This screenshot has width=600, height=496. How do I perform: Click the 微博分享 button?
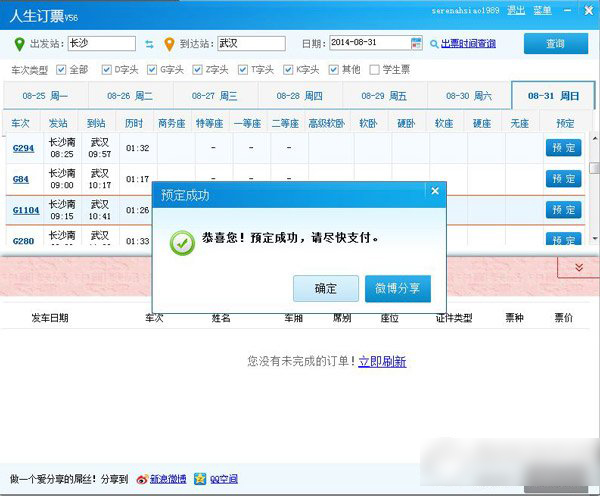(x=398, y=288)
